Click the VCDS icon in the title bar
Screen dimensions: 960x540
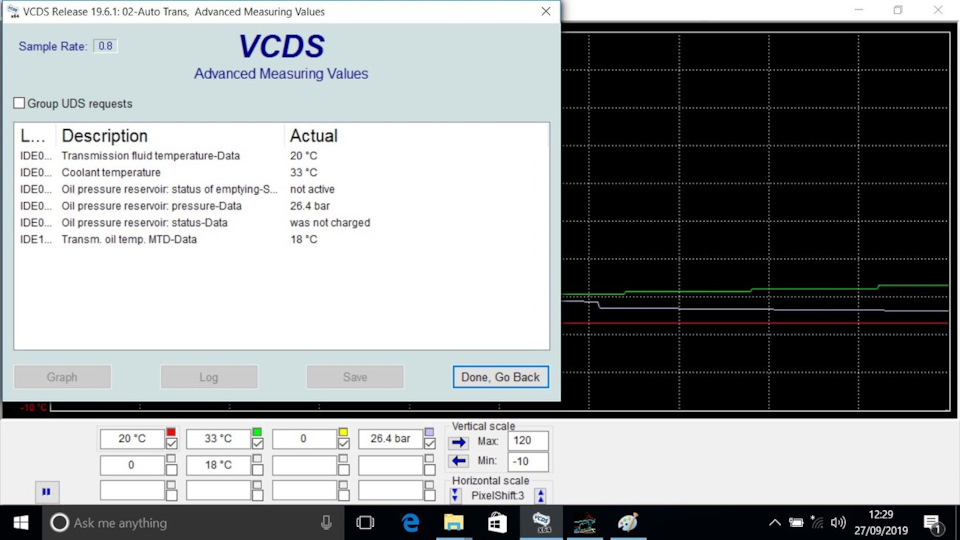13,12
